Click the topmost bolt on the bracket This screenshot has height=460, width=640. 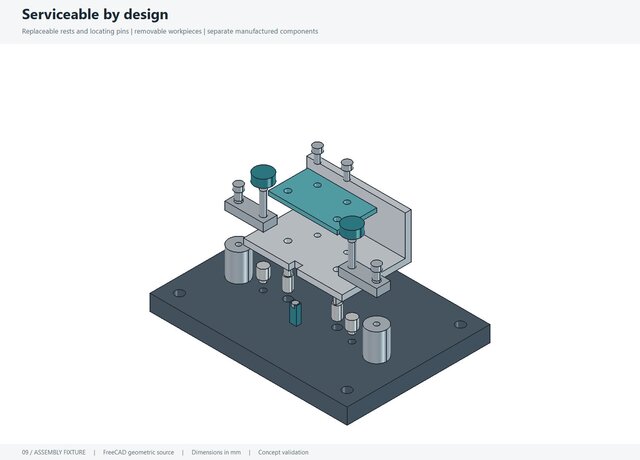pyautogui.click(x=317, y=152)
